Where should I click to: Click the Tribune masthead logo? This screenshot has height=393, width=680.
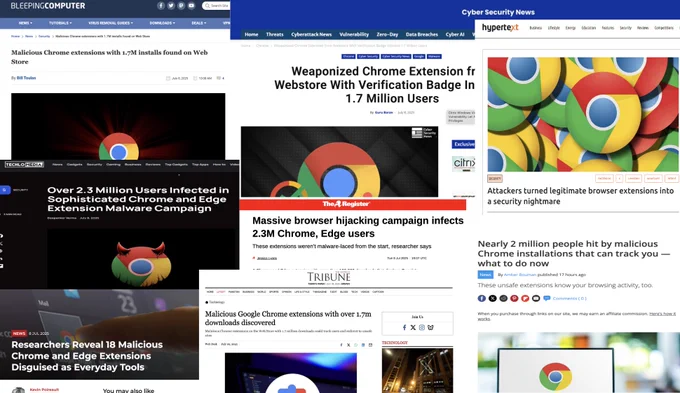[x=329, y=278]
